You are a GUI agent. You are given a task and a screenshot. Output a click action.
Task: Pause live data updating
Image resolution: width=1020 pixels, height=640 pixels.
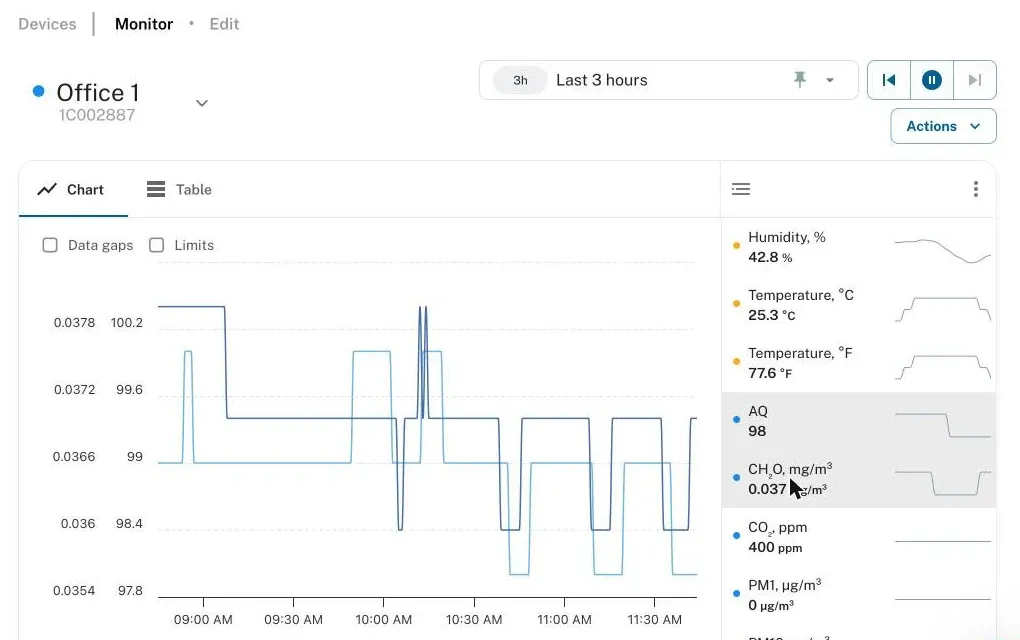(x=932, y=80)
